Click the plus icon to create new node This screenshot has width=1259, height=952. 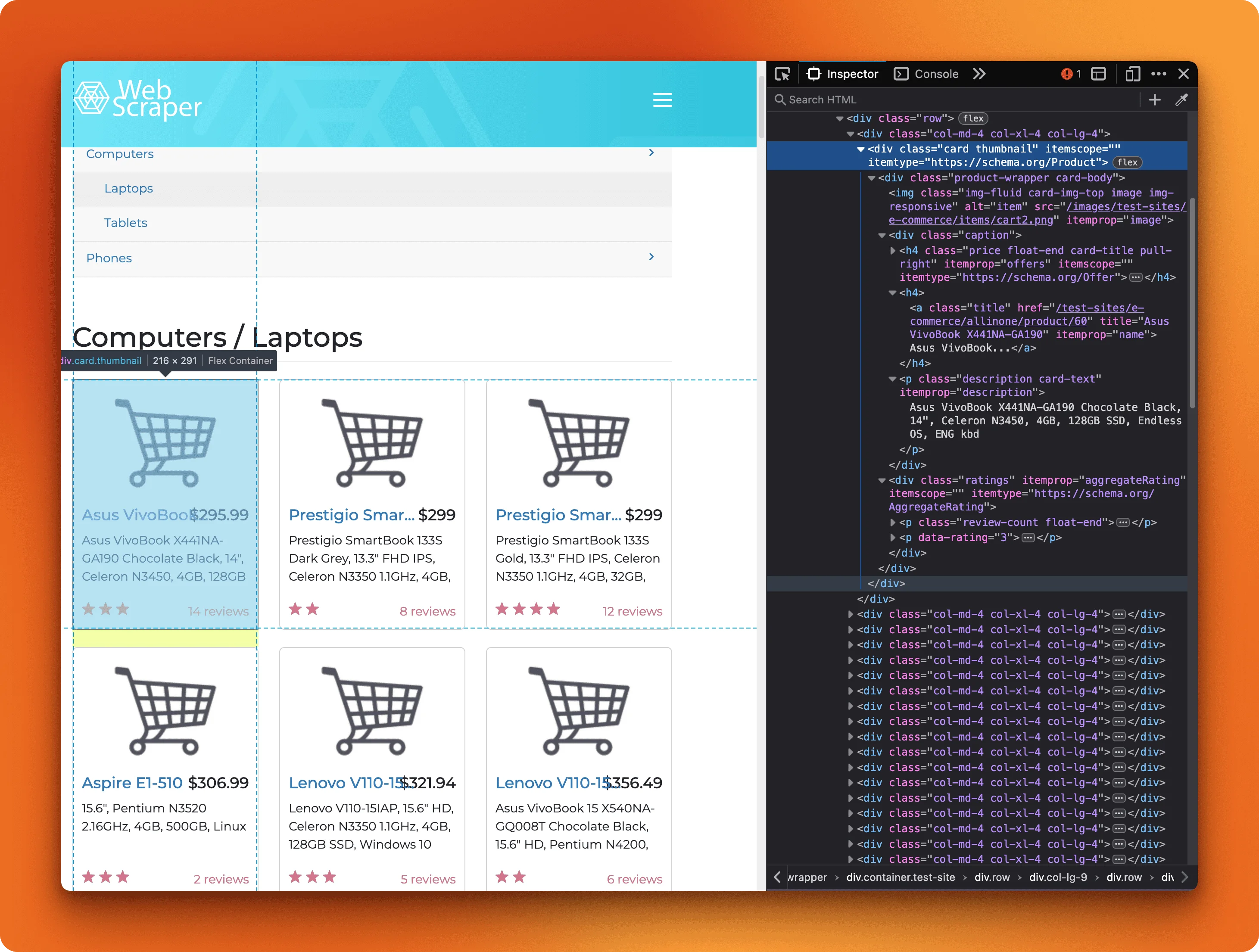pos(1155,100)
